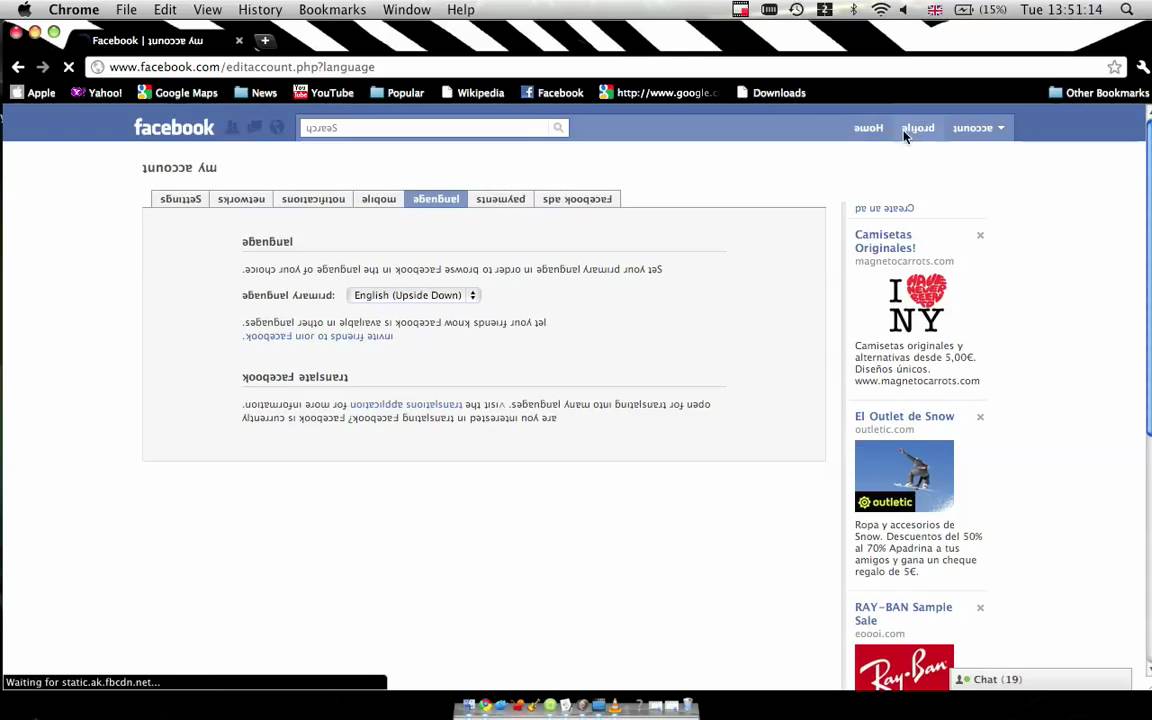Open the primary language dropdown
Screen dimensions: 1152x720
tap(414, 295)
